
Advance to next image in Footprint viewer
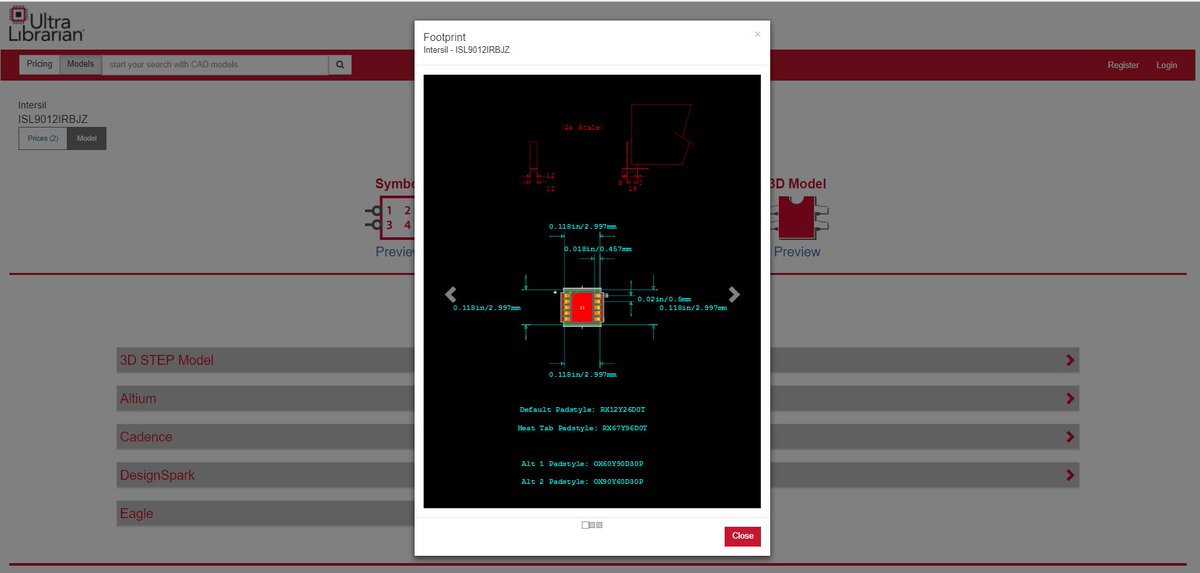734,294
